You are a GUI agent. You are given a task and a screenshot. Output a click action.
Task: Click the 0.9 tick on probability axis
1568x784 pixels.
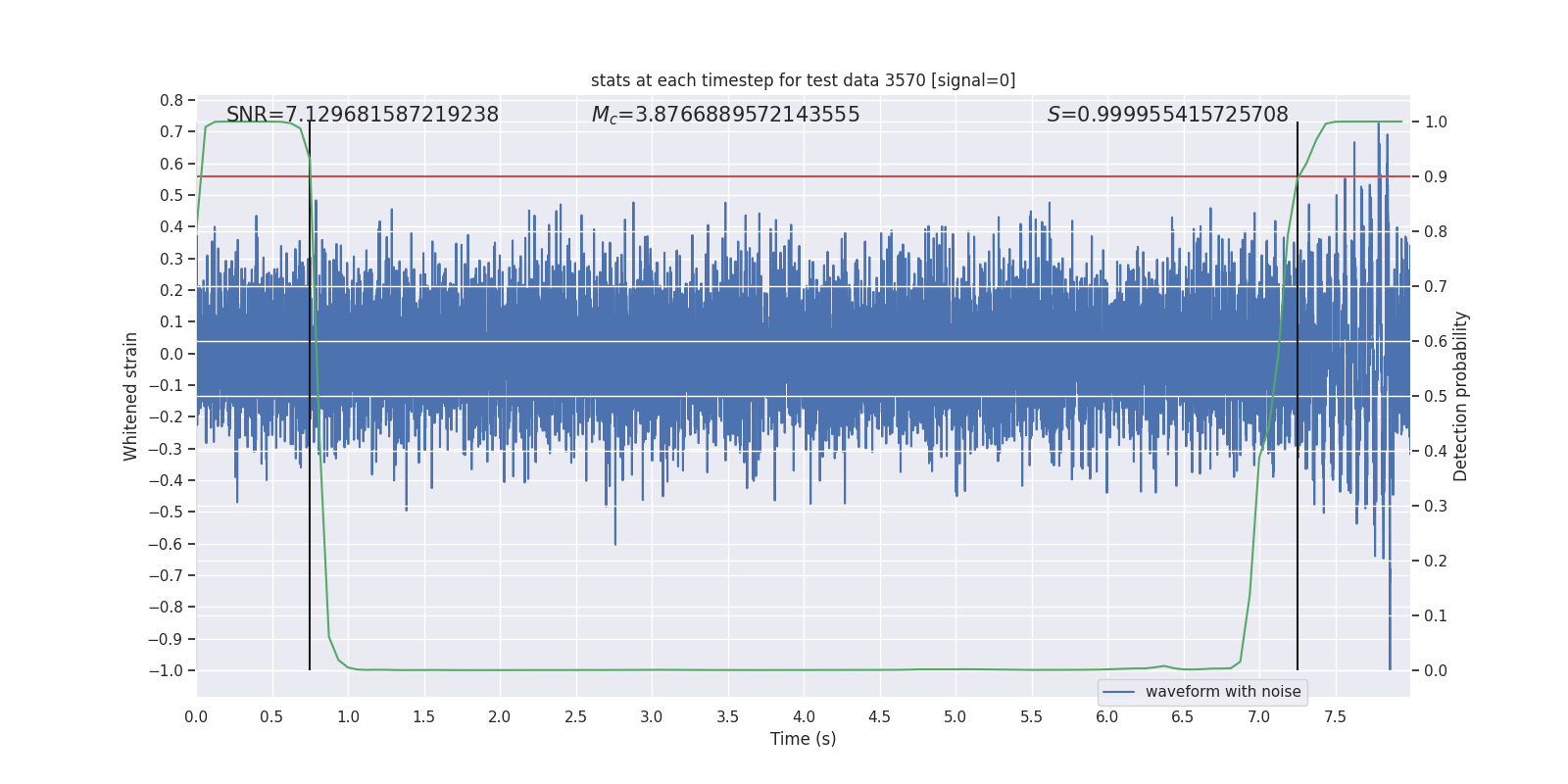(x=1436, y=176)
